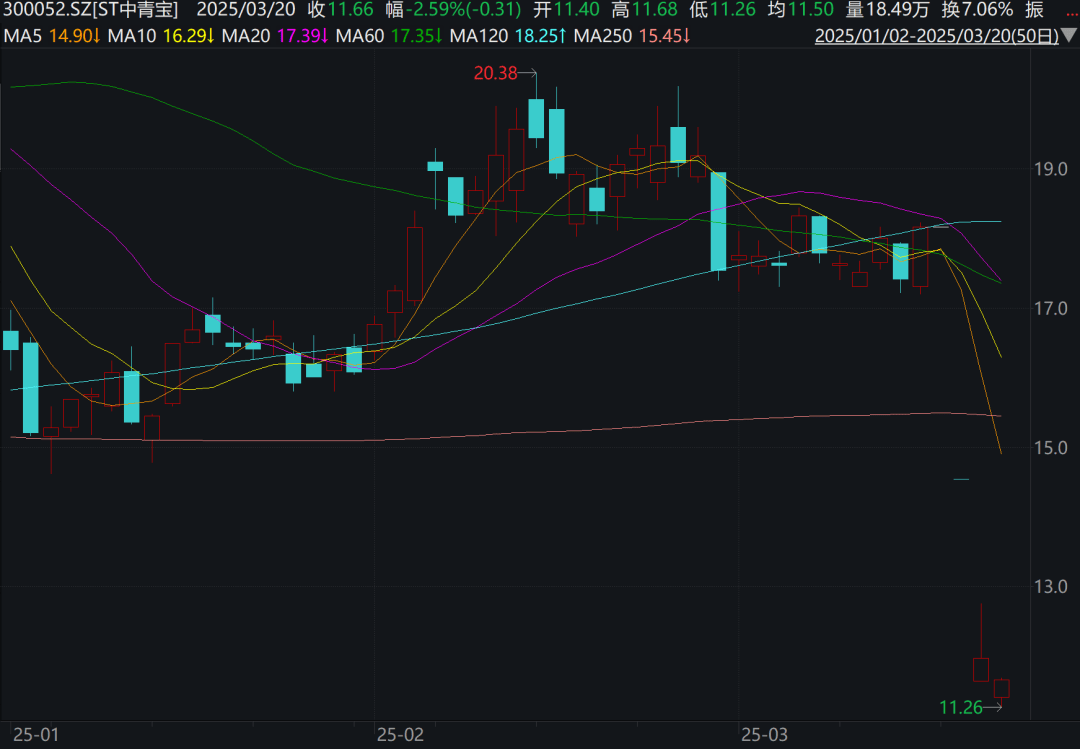This screenshot has height=749, width=1080.
Task: Select the MA20 17.39 indicator label
Action: pyautogui.click(x=275, y=36)
